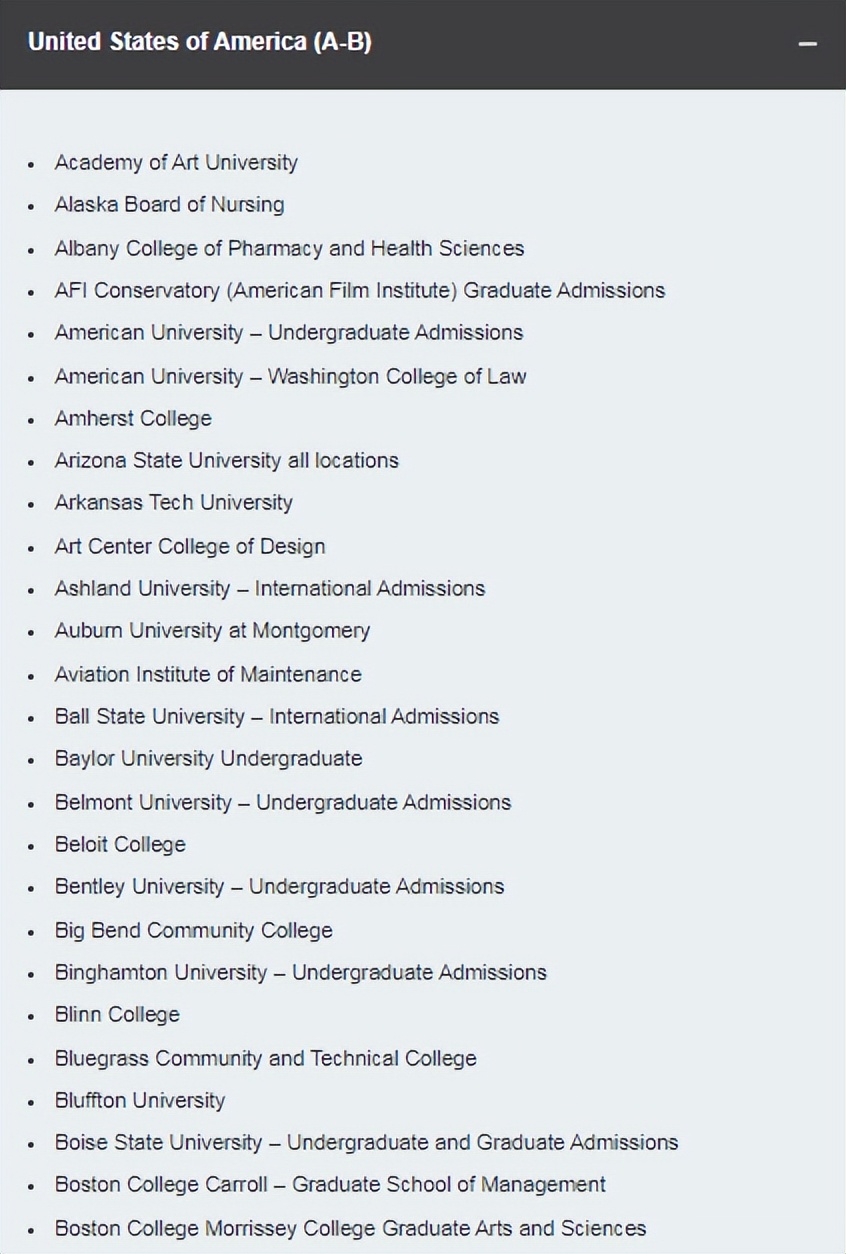Click Arkansas Tech University

(x=173, y=502)
